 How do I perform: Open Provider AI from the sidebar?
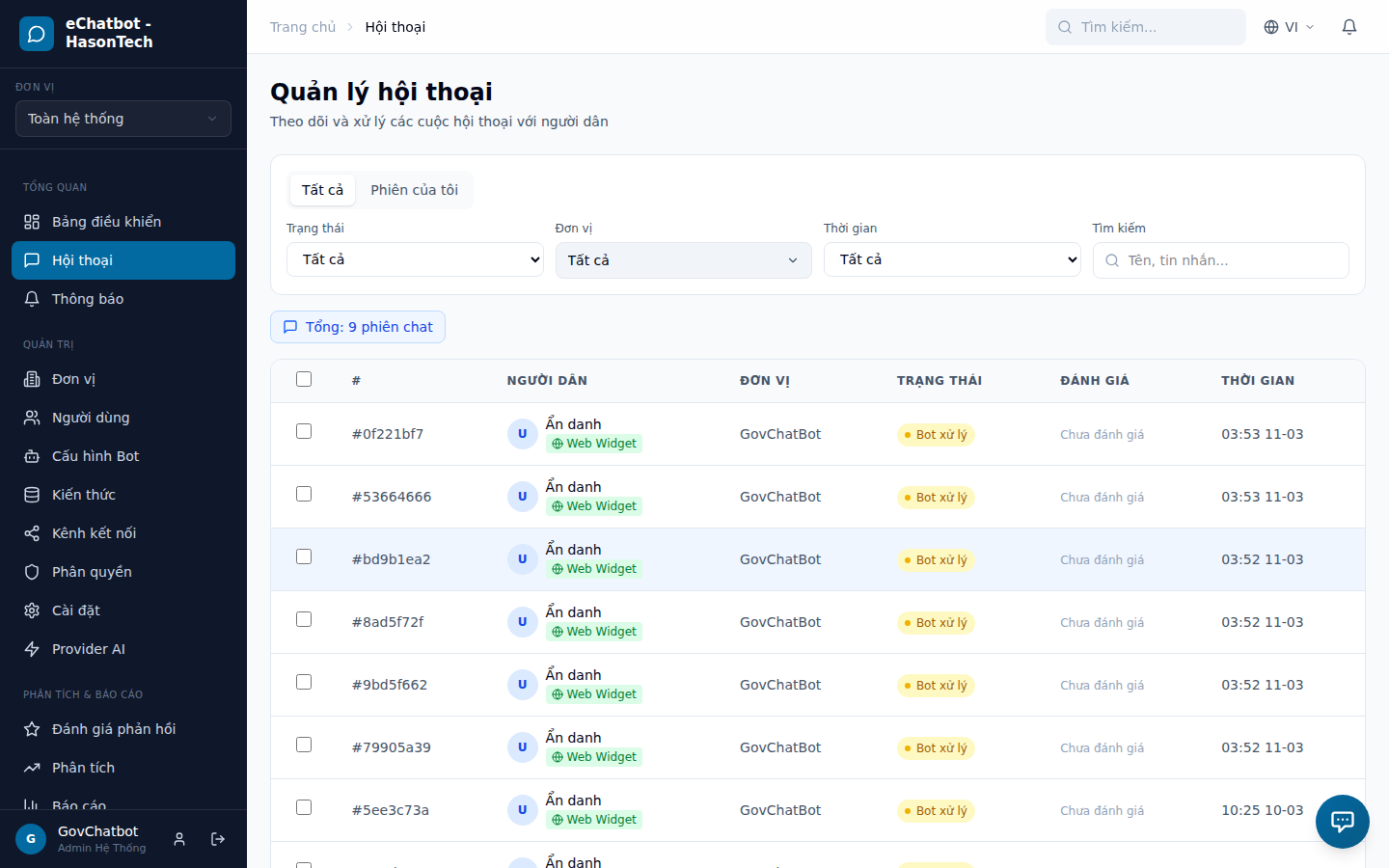pyautogui.click(x=88, y=649)
